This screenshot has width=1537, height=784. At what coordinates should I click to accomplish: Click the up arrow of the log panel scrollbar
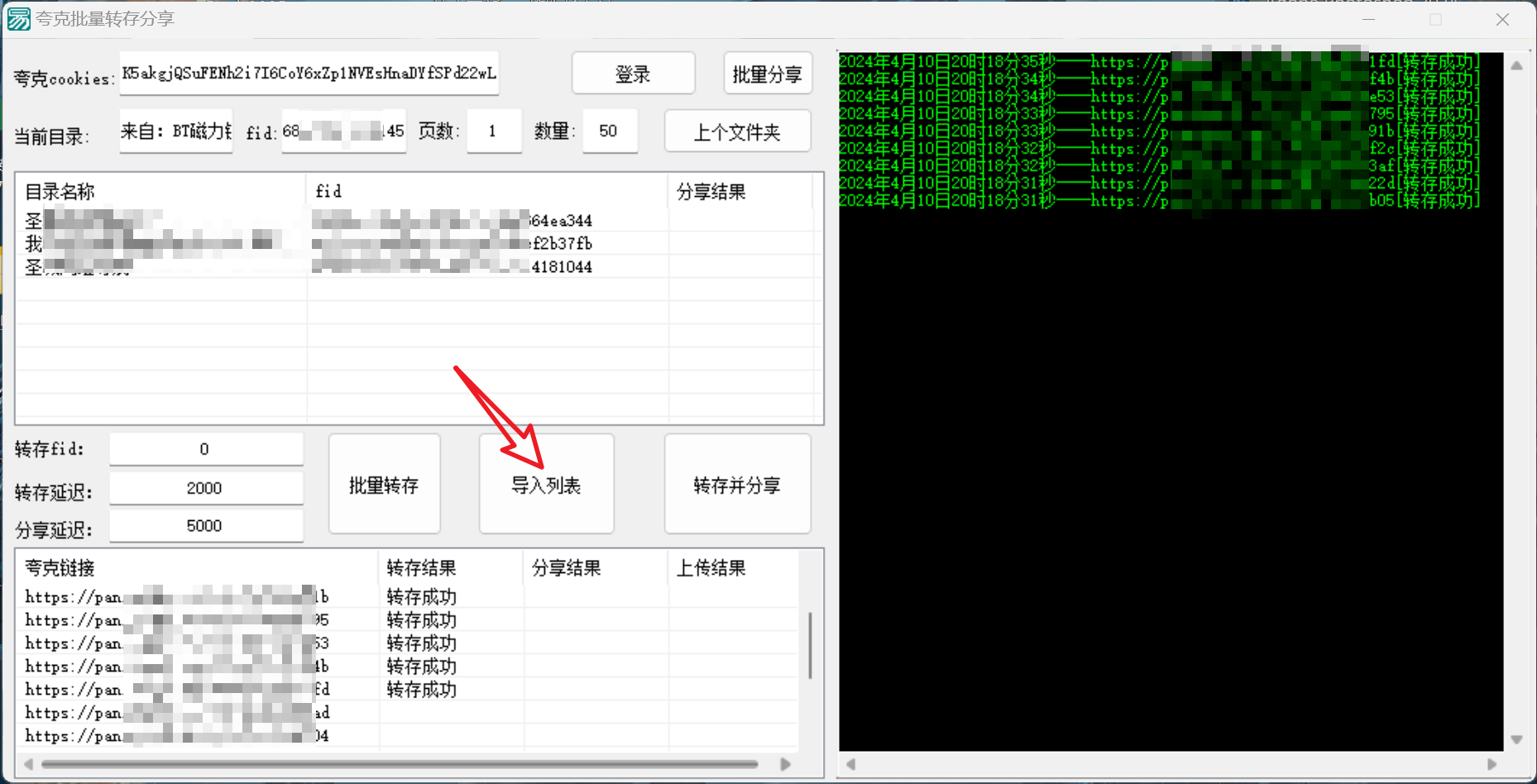tap(1516, 64)
